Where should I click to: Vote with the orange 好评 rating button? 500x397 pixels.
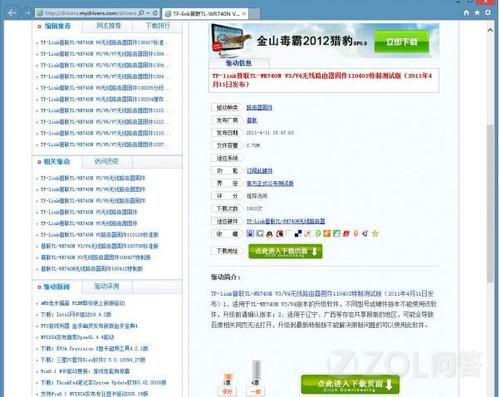pyautogui.click(x=227, y=391)
